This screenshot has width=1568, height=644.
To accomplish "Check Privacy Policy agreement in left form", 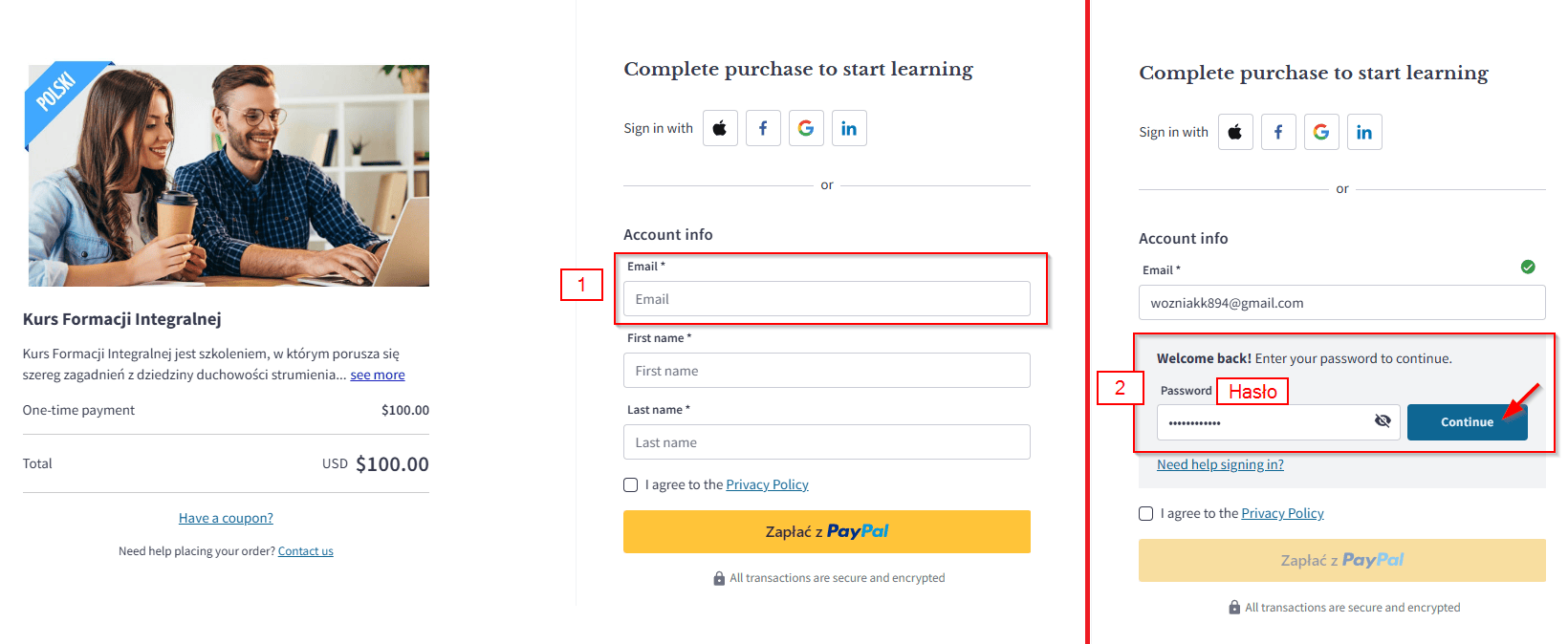I will click(631, 485).
